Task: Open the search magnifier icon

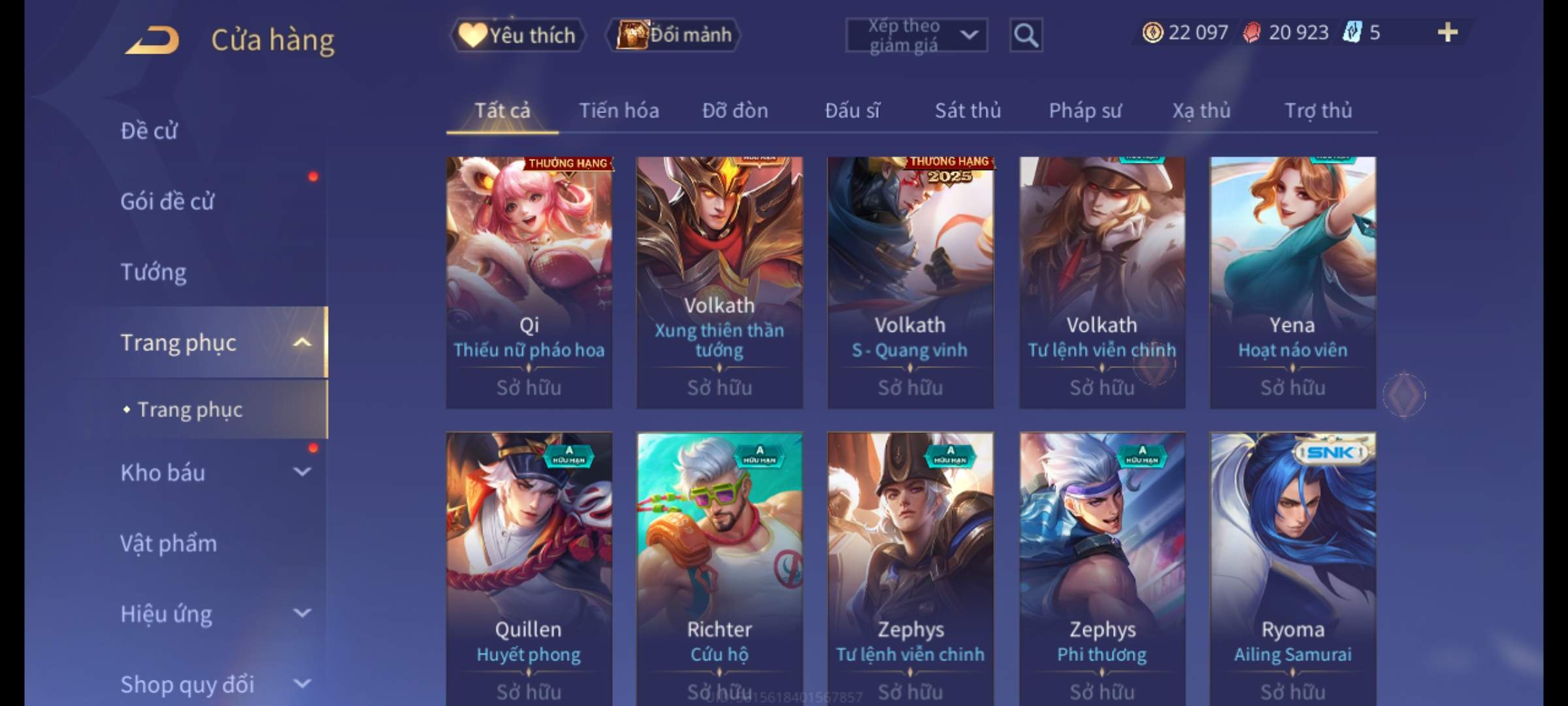Action: [1026, 35]
